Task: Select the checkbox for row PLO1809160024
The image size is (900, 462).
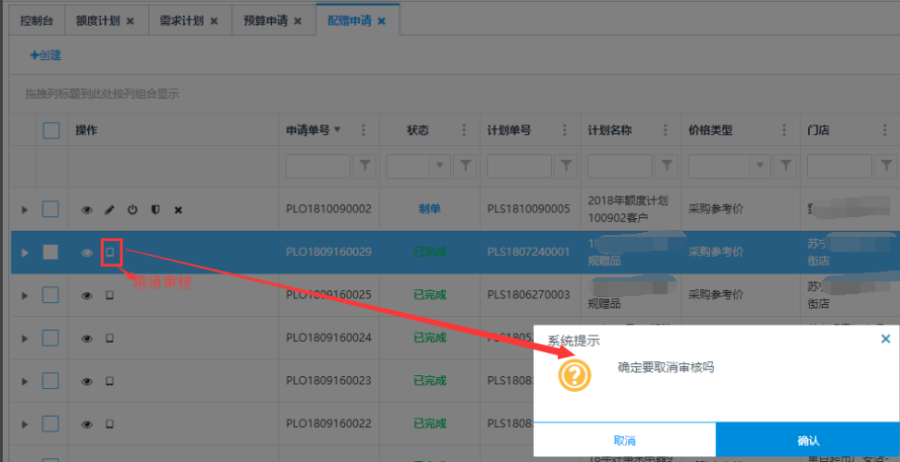Action: [x=51, y=338]
